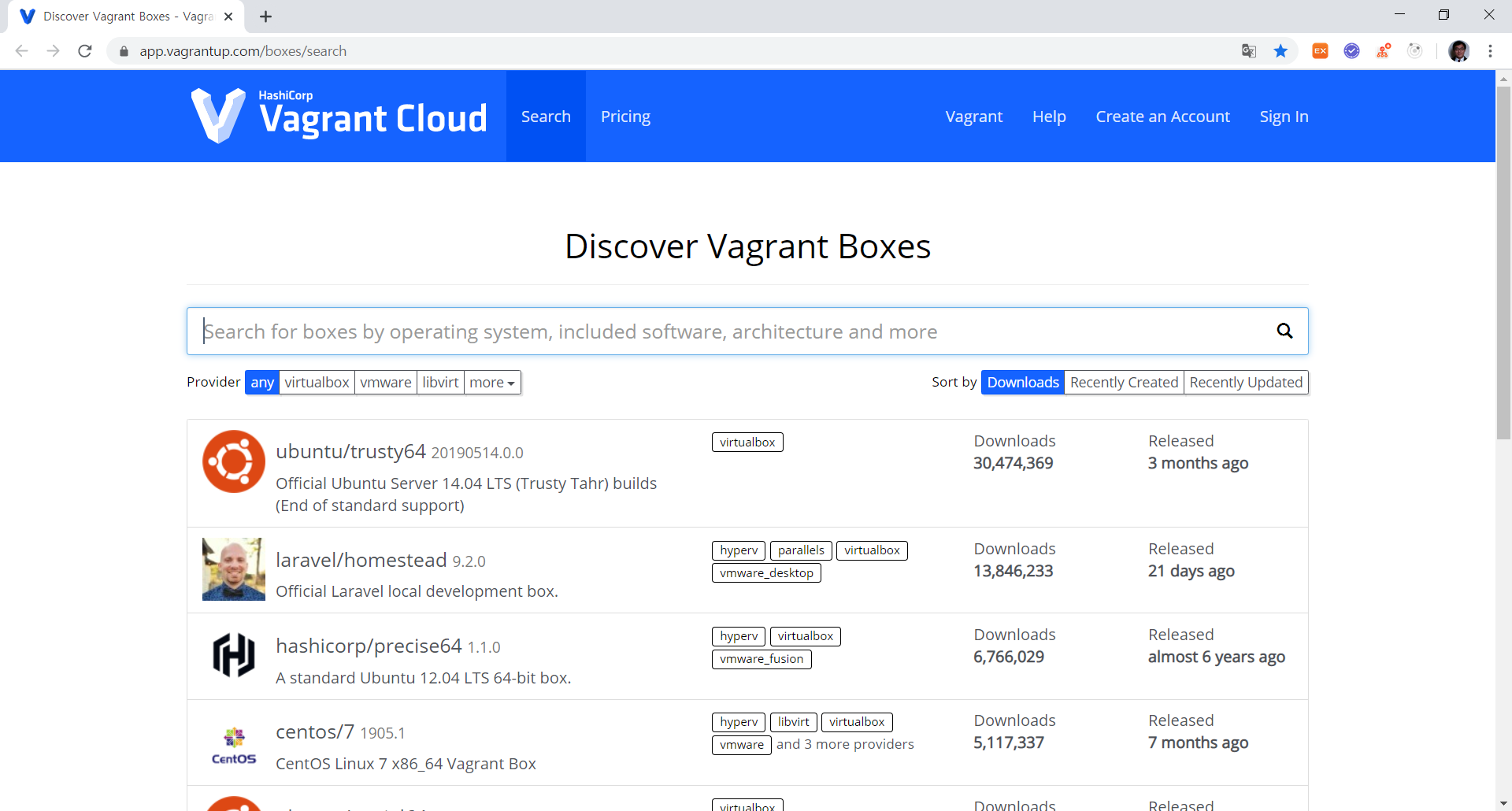1512x811 pixels.
Task: Click the browser back arrow
Action: [x=22, y=51]
